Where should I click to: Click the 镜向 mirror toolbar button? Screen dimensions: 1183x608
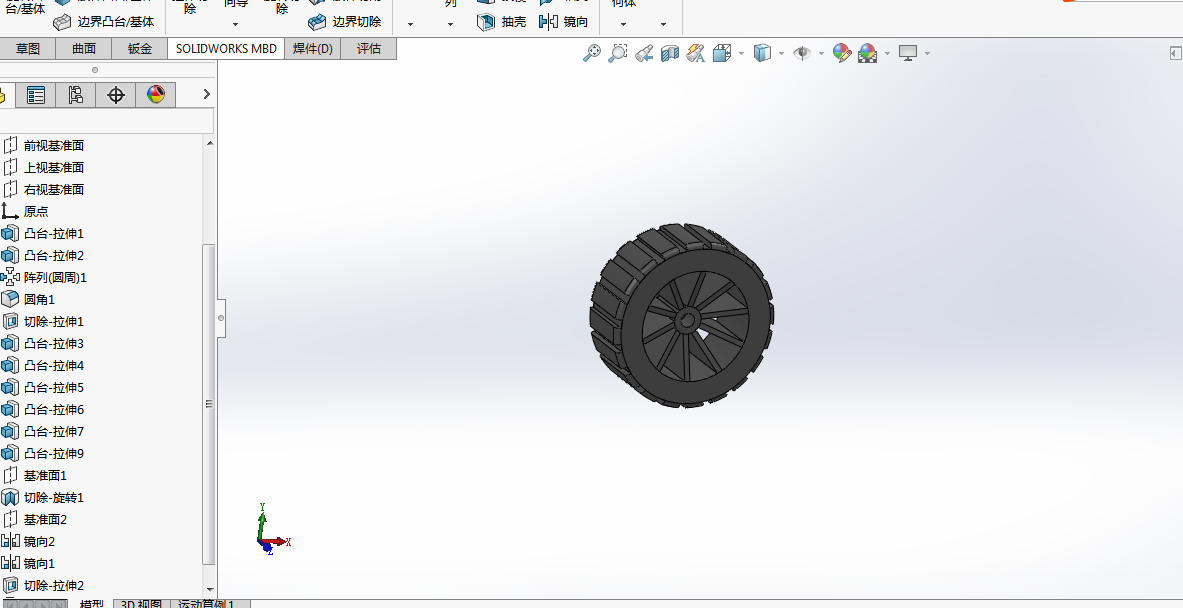pyautogui.click(x=564, y=22)
